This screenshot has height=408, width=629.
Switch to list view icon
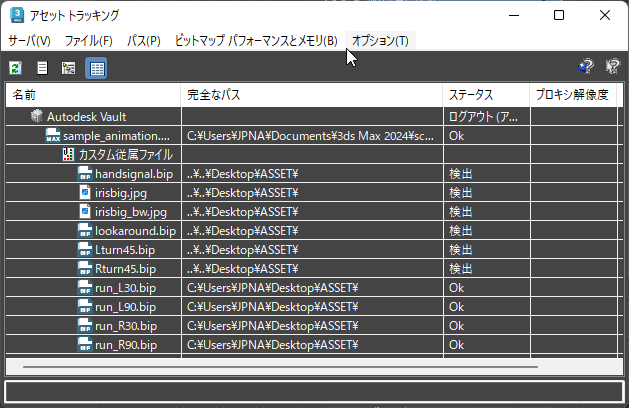42,68
